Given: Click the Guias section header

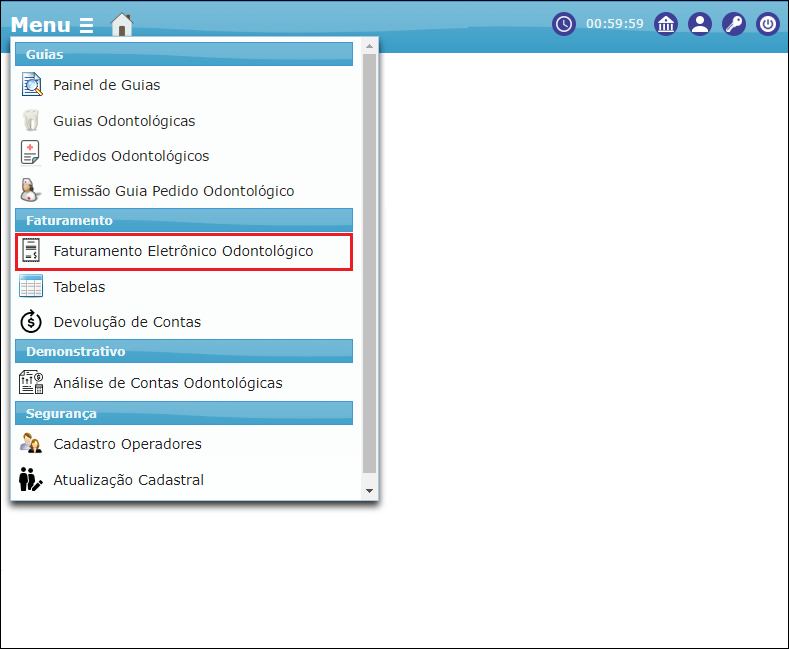Looking at the screenshot, I should (x=184, y=54).
